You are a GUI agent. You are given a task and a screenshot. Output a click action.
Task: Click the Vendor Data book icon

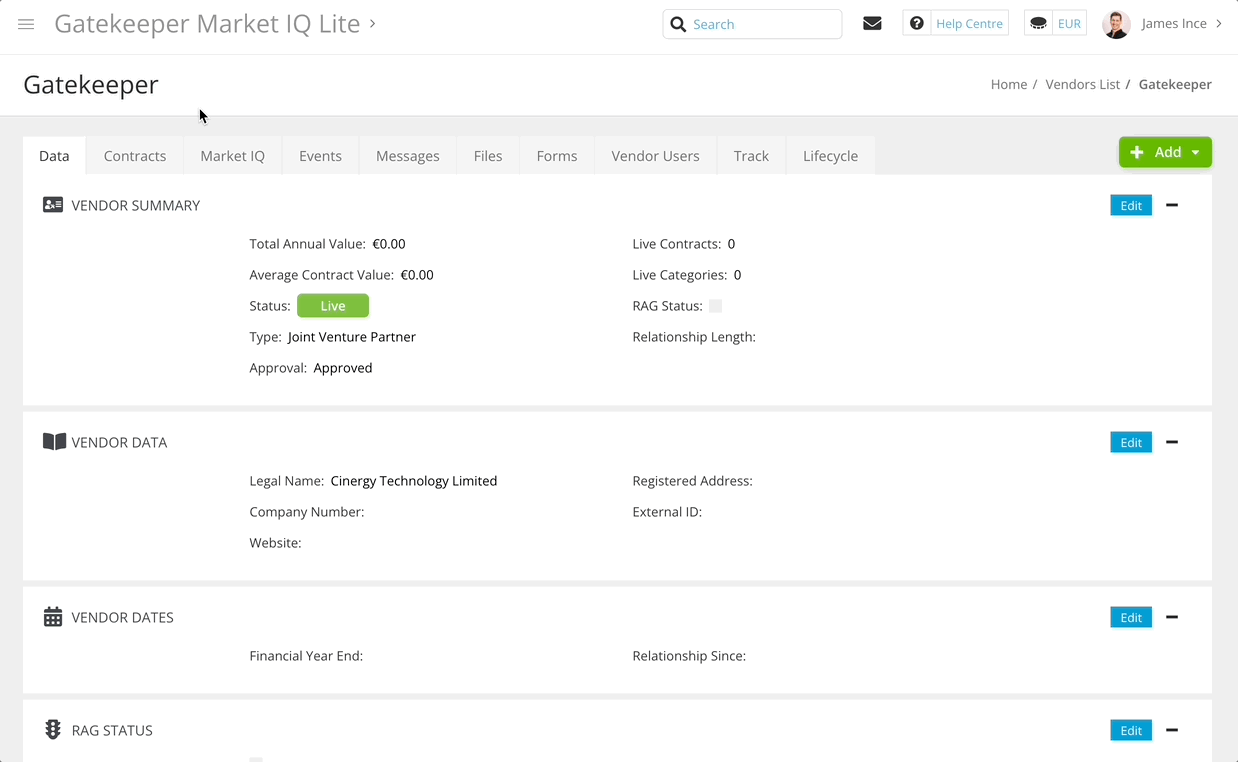click(54, 442)
